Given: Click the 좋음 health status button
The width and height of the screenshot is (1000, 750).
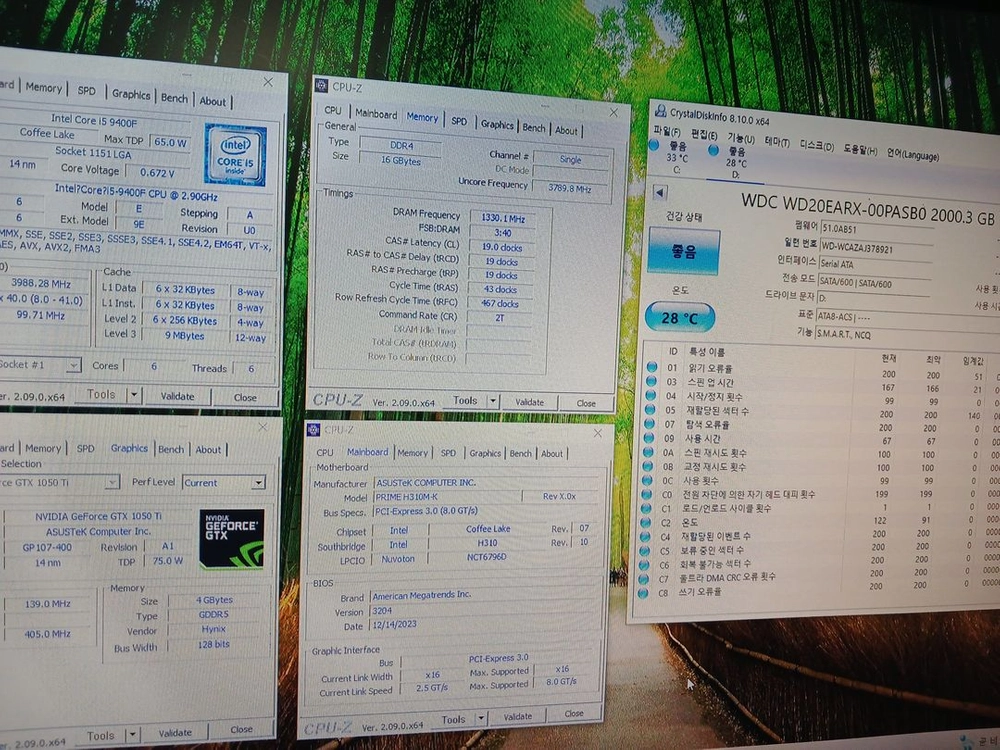Looking at the screenshot, I should [684, 252].
